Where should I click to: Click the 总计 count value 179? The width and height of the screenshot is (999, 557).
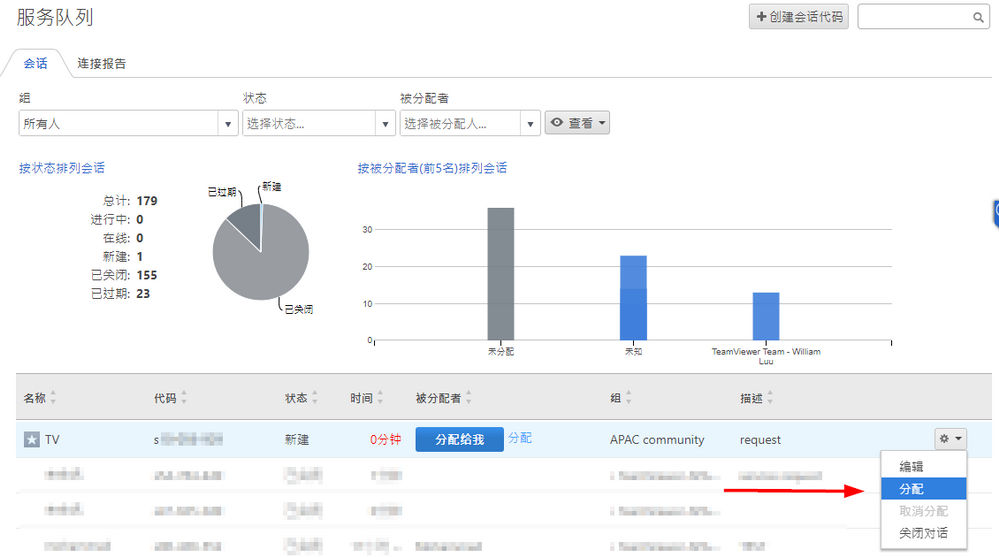tap(147, 201)
